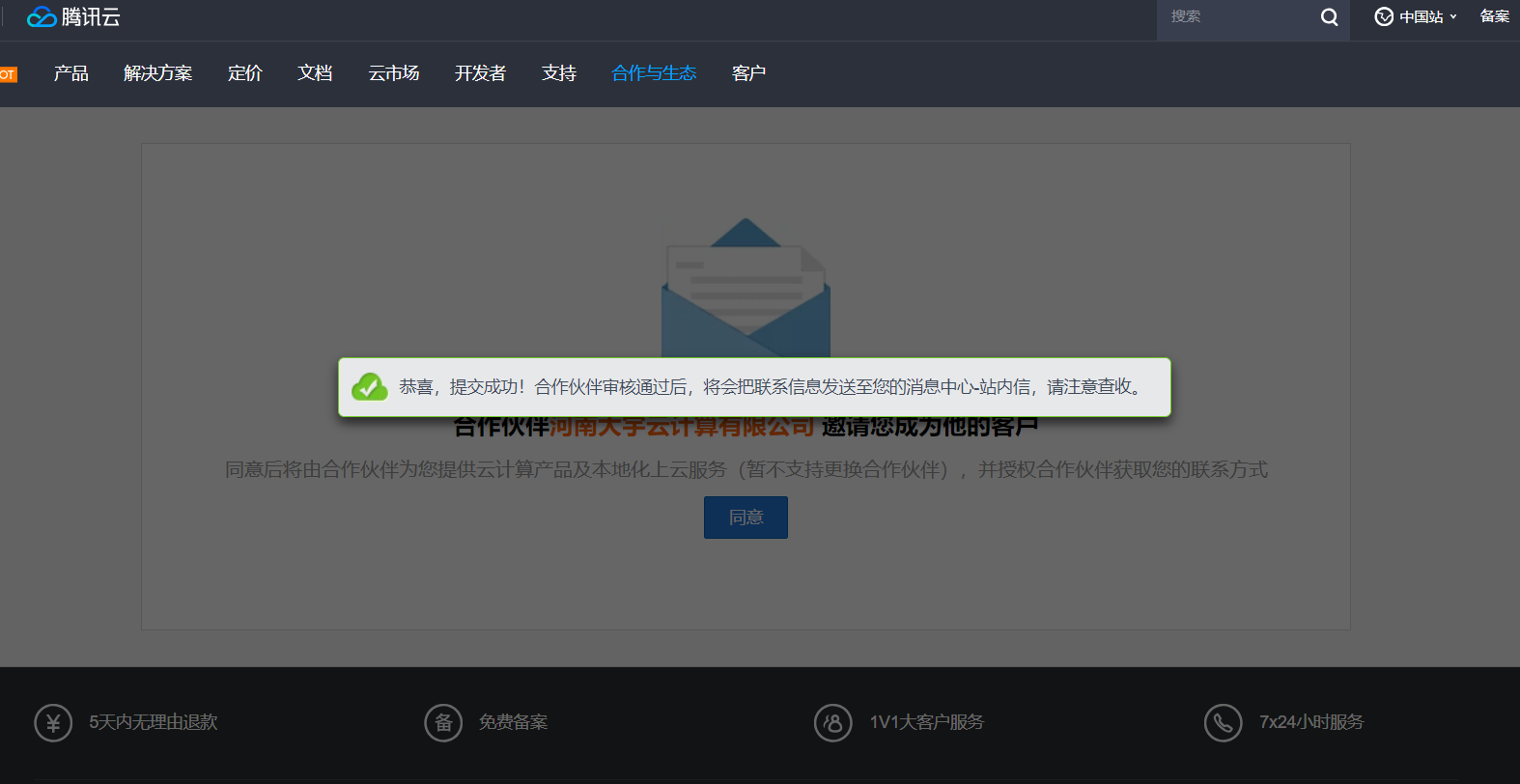Open 云市场 in the navigation
This screenshot has width=1520, height=784.
point(394,73)
